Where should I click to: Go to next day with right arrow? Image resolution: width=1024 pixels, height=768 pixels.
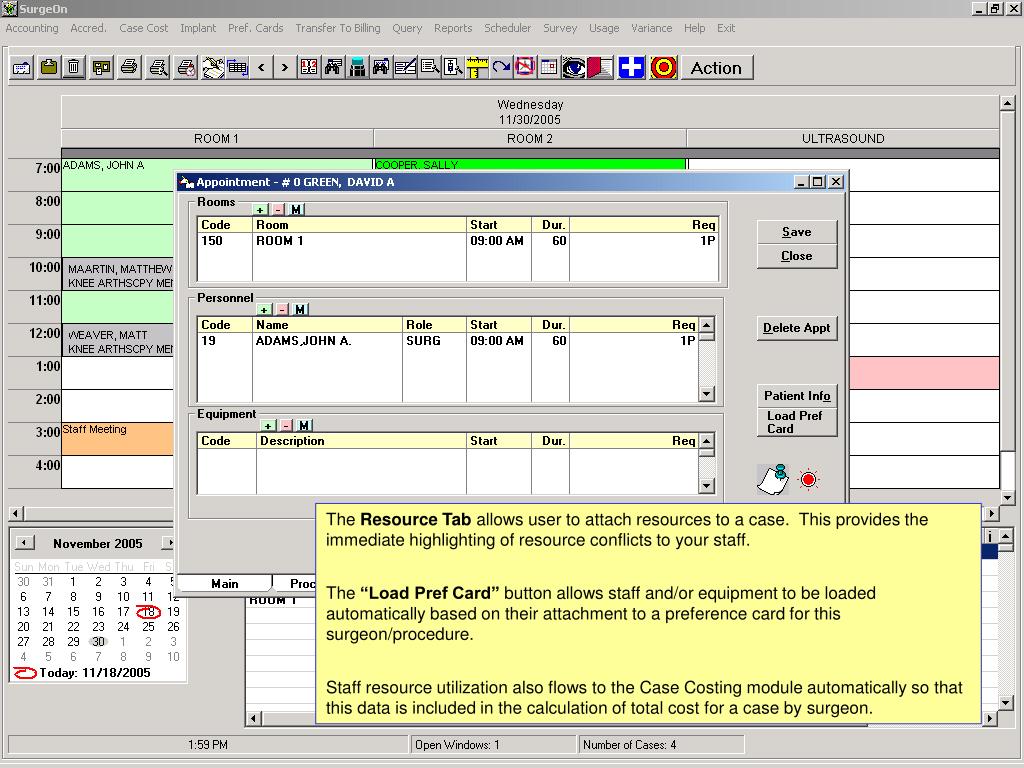[x=284, y=67]
